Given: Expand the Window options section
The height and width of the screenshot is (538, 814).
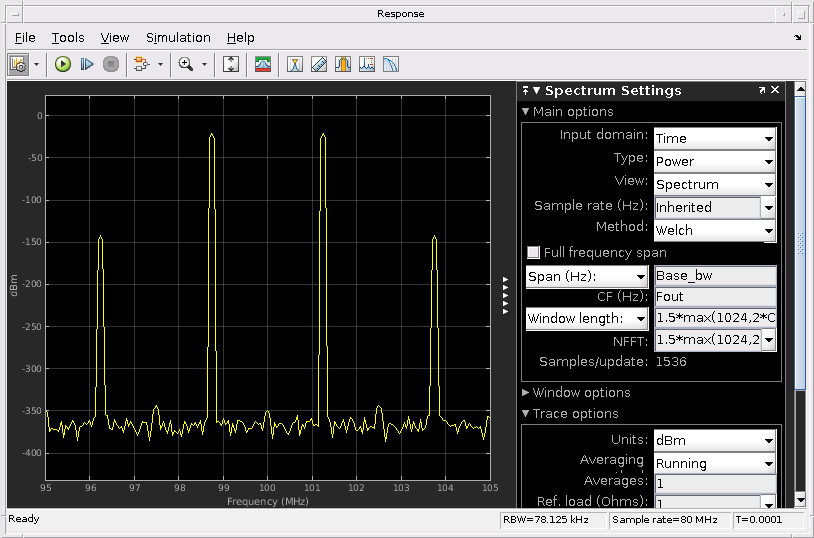Looking at the screenshot, I should pyautogui.click(x=527, y=393).
